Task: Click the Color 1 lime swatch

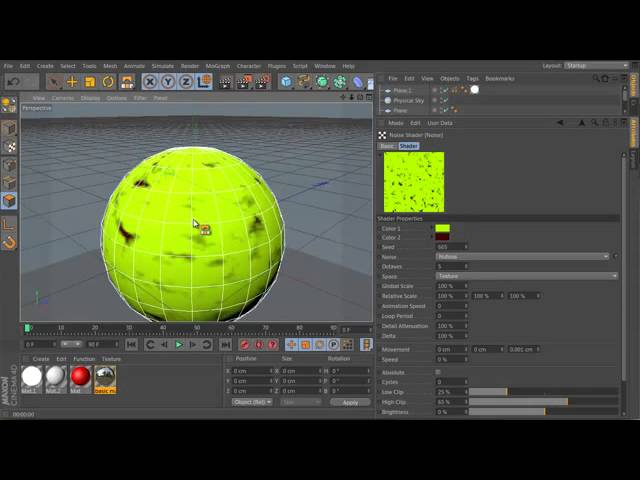Action: click(x=442, y=228)
